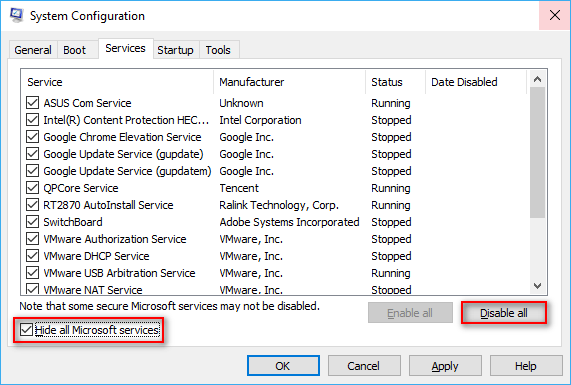
Task: Close the System Configuration window
Action: tap(555, 15)
